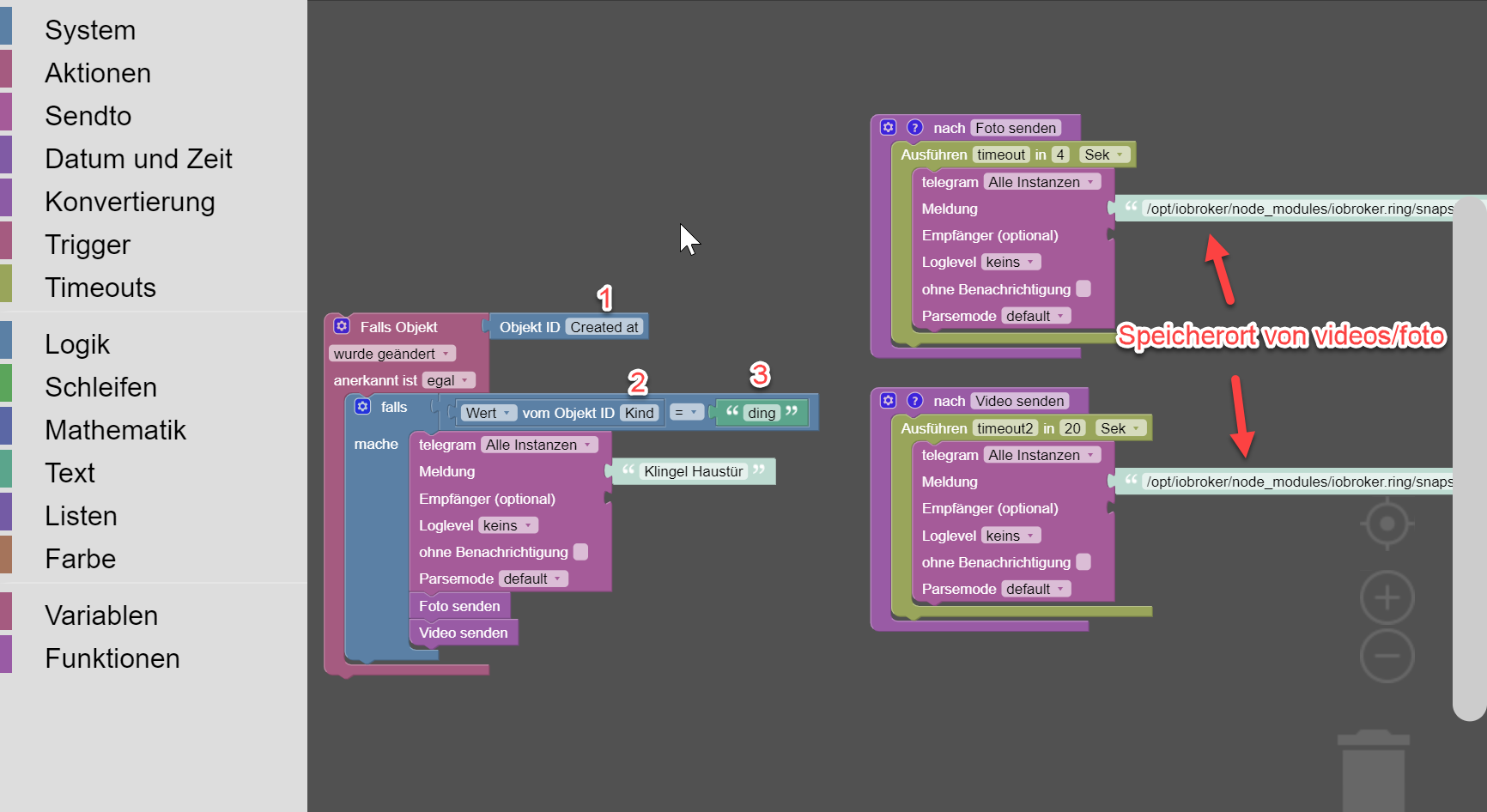This screenshot has width=1487, height=812.
Task: Open the wurde geändert dropdown
Action: coord(391,354)
